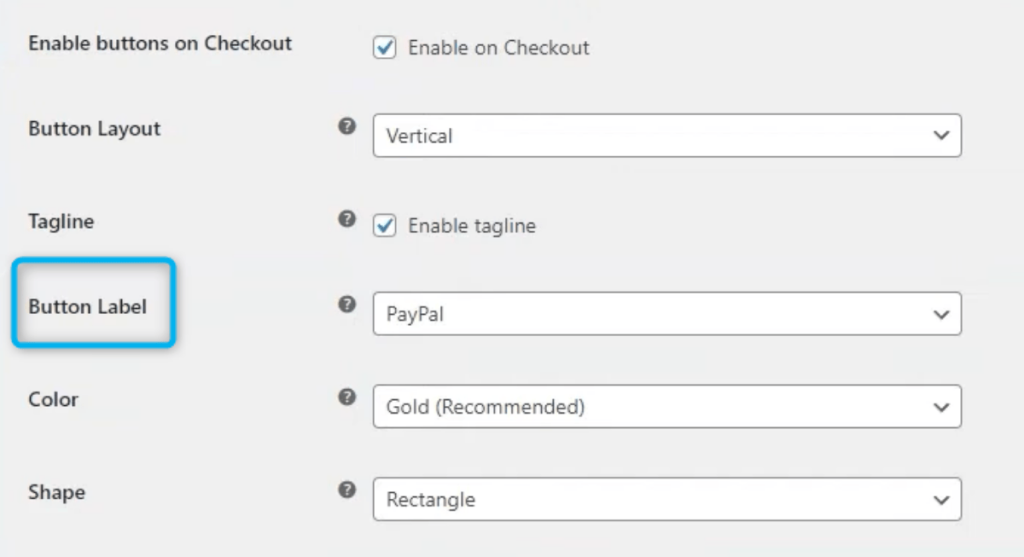Viewport: 1024px width, 557px height.
Task: Disable the Enable tagline checkbox
Action: tap(385, 226)
